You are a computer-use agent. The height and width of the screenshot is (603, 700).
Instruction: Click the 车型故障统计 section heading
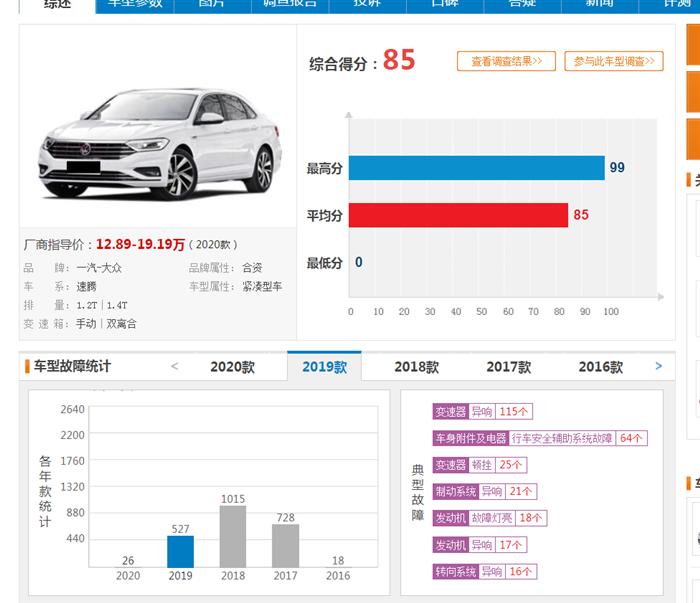(72, 366)
